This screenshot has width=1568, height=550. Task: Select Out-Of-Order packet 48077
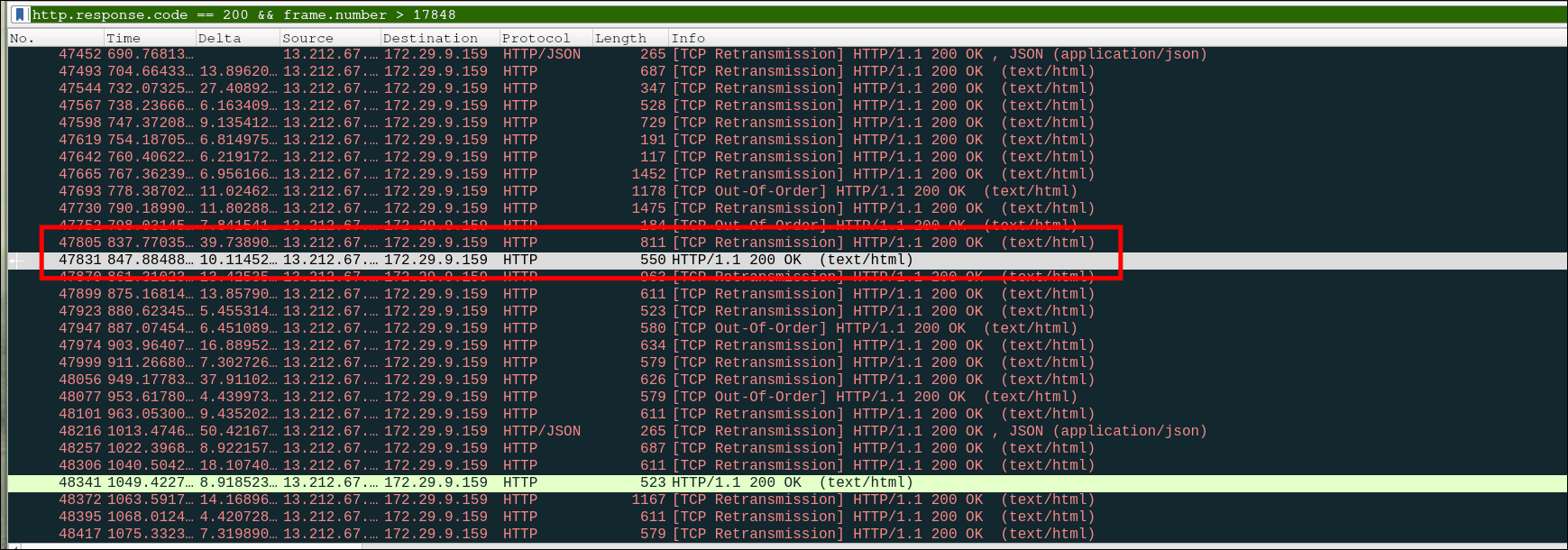pos(787,397)
